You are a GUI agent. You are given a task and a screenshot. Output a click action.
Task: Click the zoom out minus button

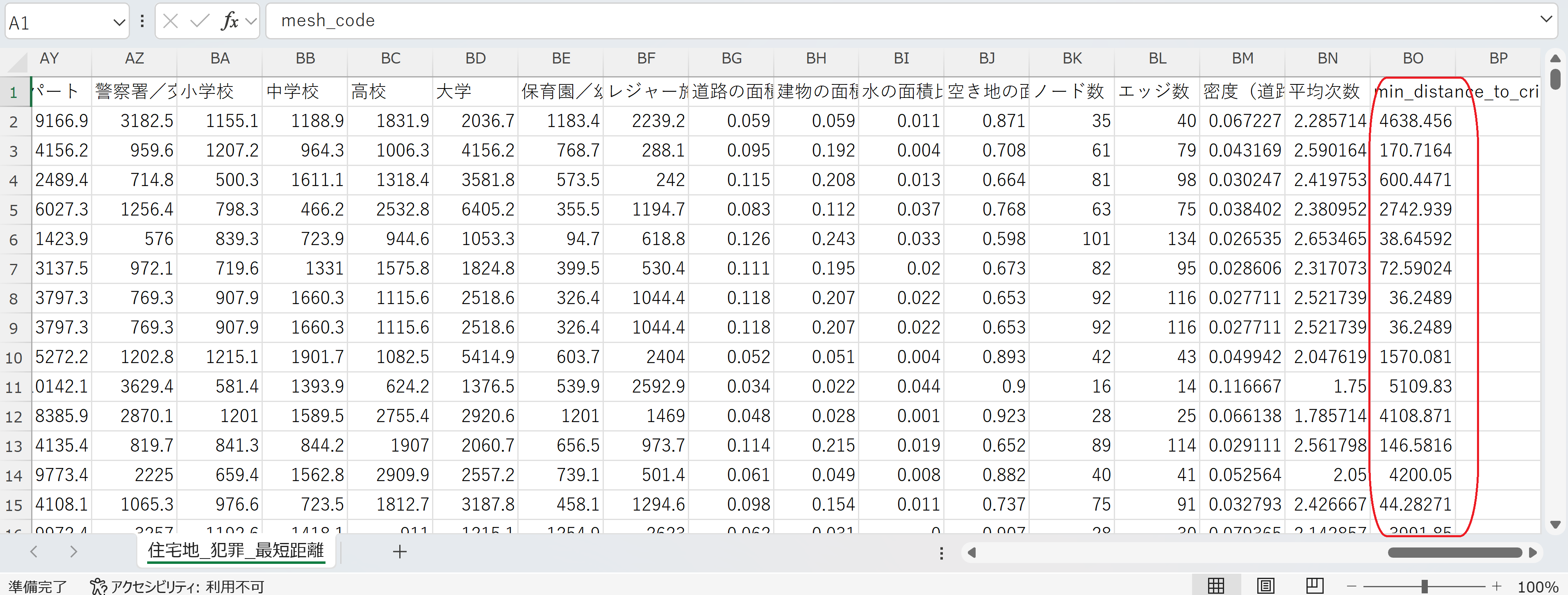click(1352, 586)
